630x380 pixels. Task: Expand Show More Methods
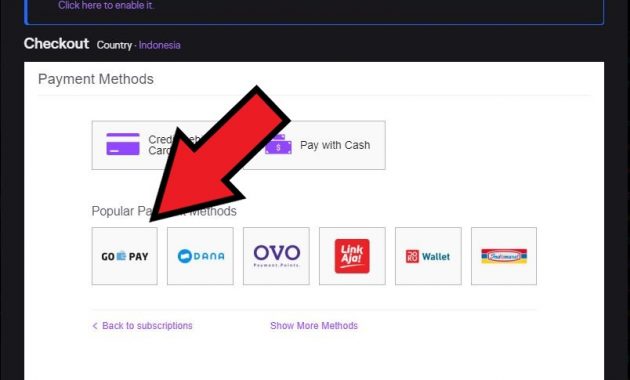point(314,326)
